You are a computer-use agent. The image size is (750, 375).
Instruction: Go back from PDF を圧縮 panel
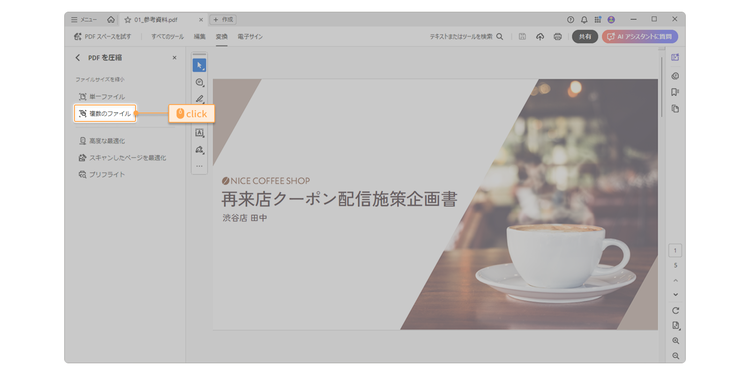click(x=78, y=57)
